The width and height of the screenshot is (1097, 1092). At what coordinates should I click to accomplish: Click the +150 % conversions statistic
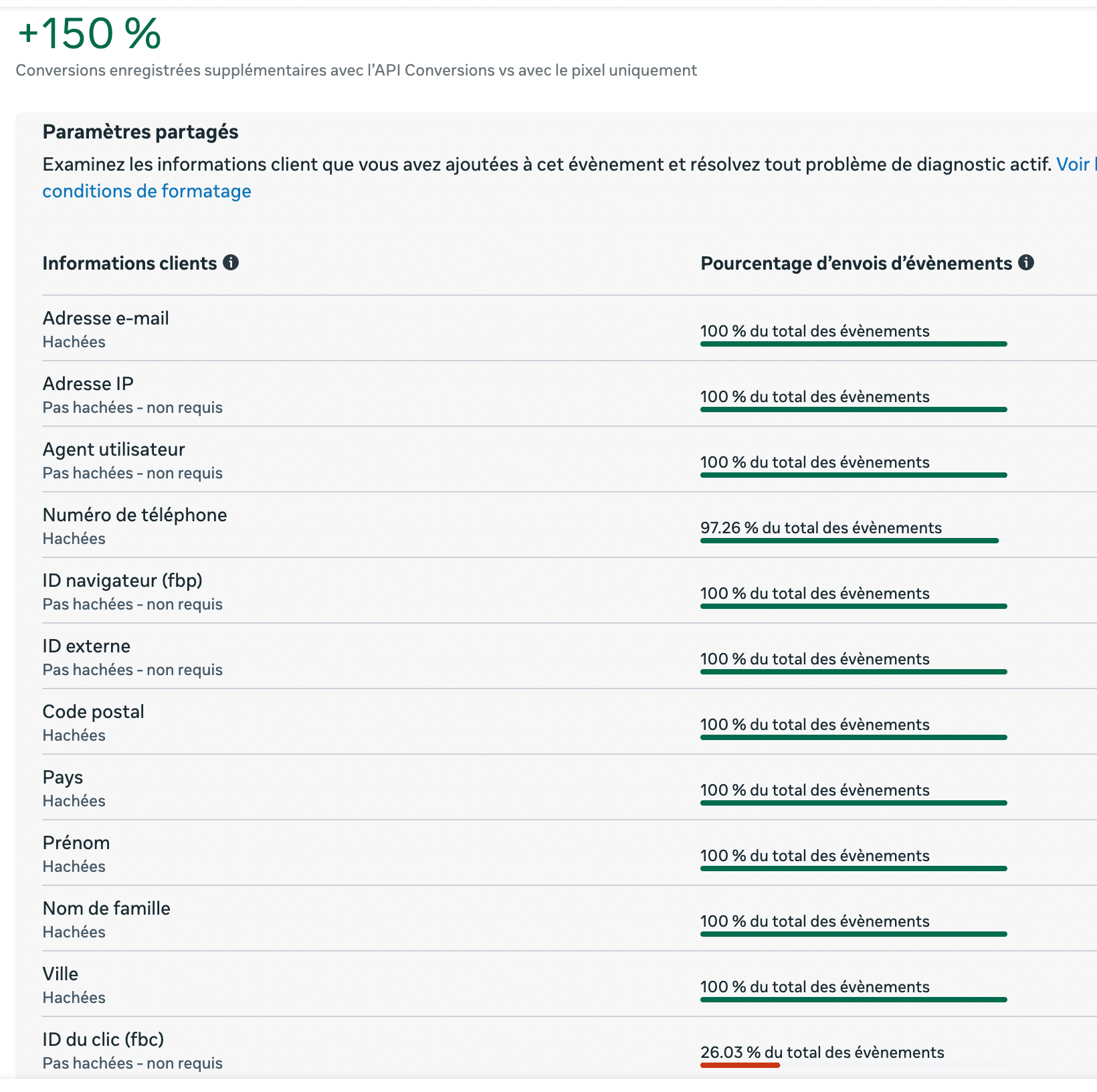(x=89, y=33)
